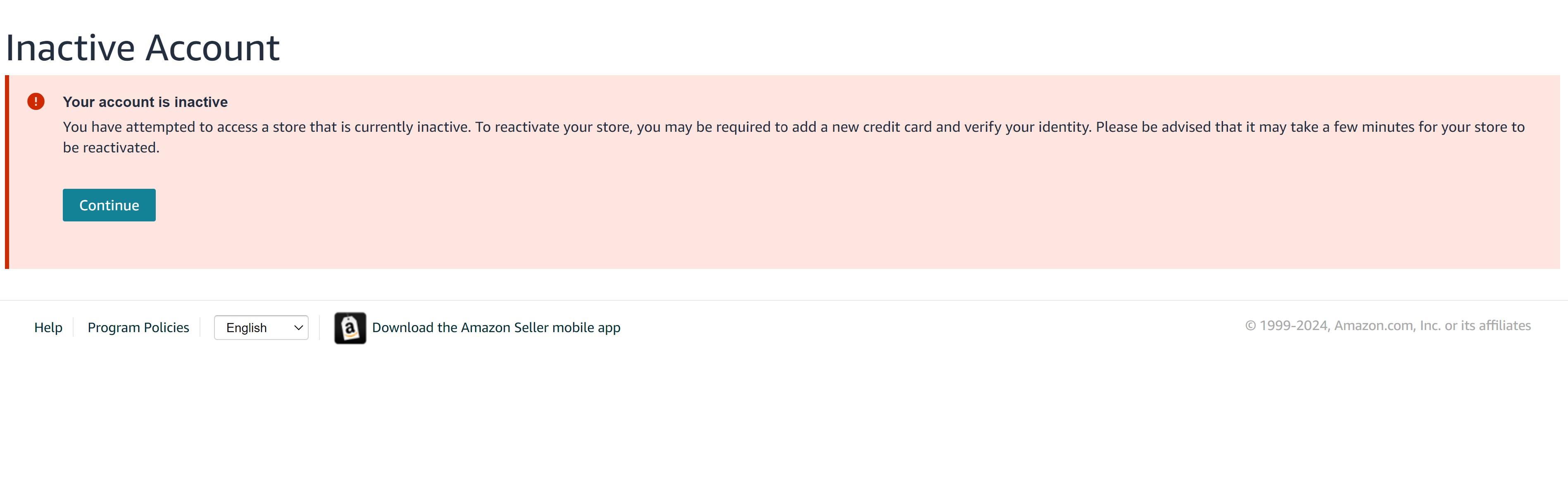The height and width of the screenshot is (480, 1568).
Task: Click the Continue button to reactivate
Action: [x=109, y=205]
